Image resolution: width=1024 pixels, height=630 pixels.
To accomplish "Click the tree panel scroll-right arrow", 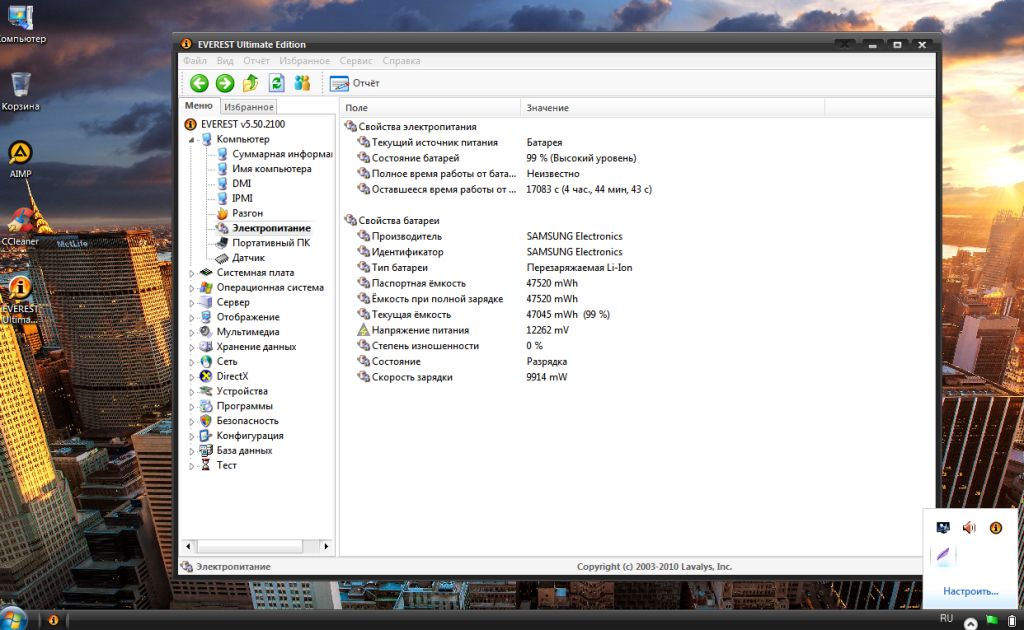I will coord(326,546).
